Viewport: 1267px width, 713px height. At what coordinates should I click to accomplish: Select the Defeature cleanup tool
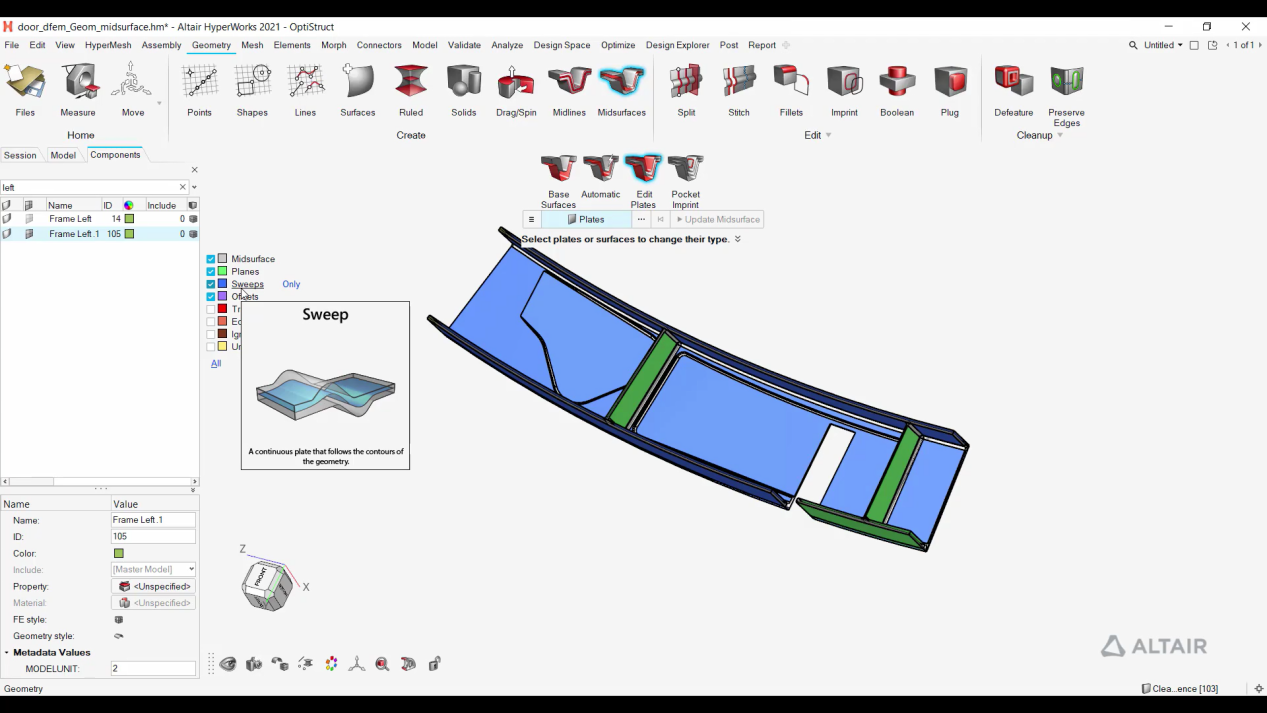[x=1014, y=91]
